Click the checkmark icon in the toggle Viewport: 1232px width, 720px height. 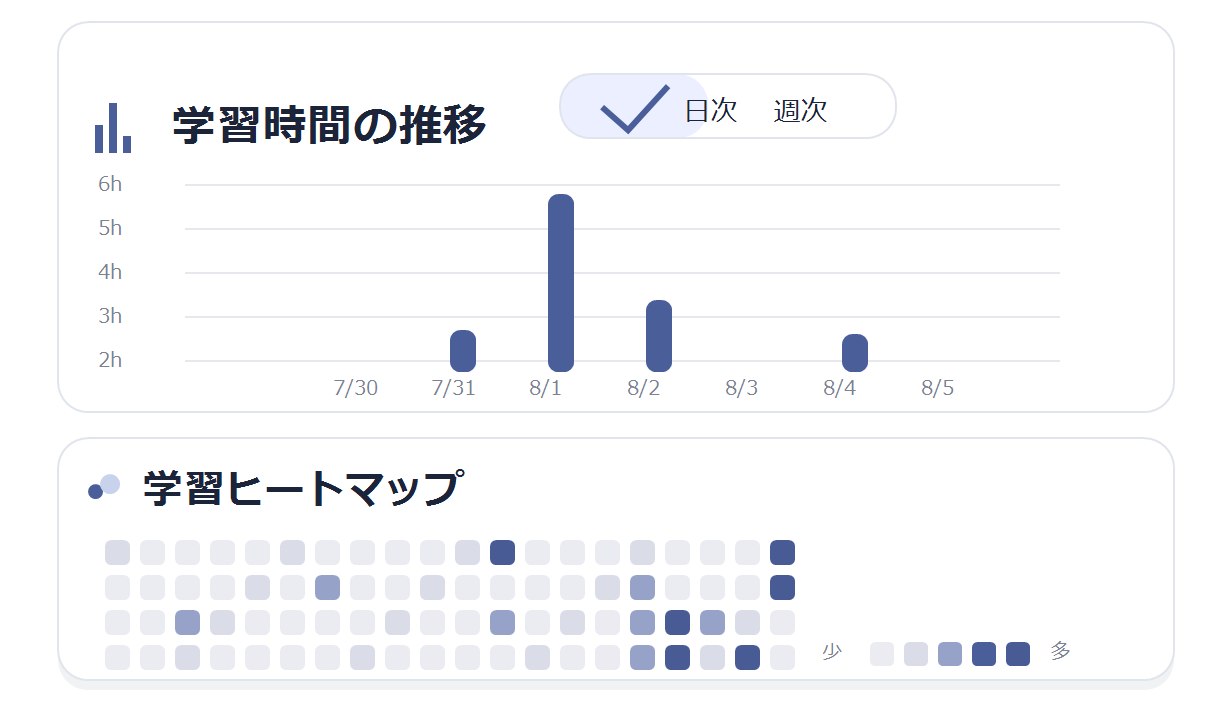click(x=635, y=108)
